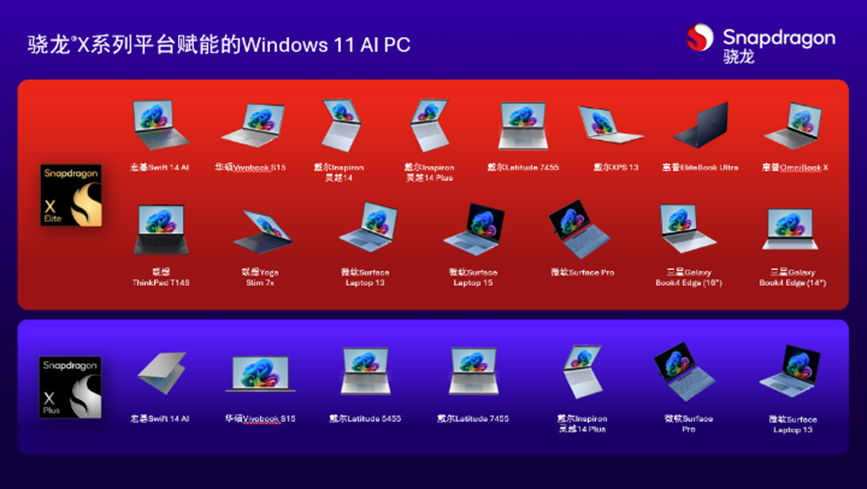Click the 联想Yoga Slim 7x label
The width and height of the screenshot is (867, 489).
coord(260,277)
